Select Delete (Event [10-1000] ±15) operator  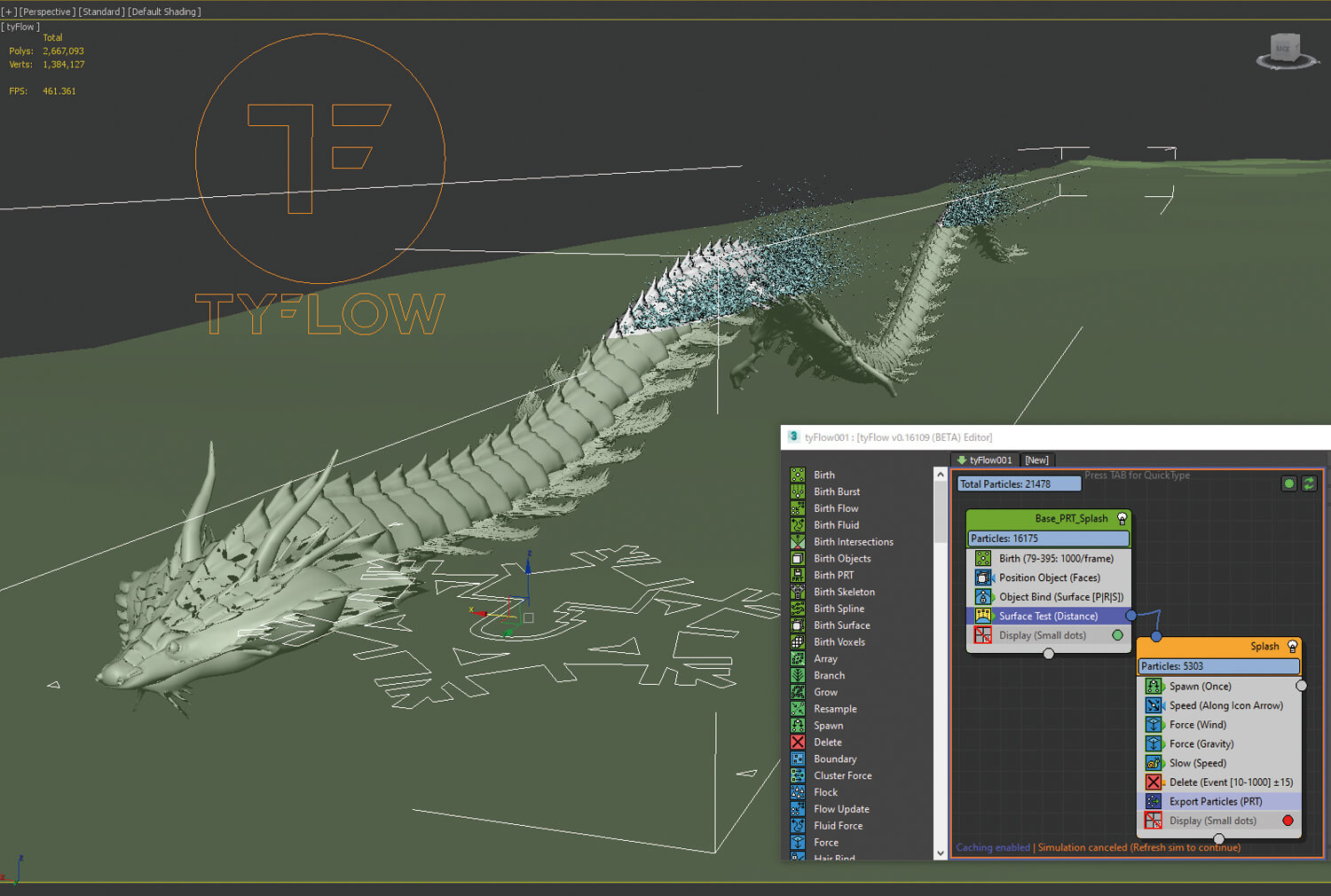coord(1218,782)
